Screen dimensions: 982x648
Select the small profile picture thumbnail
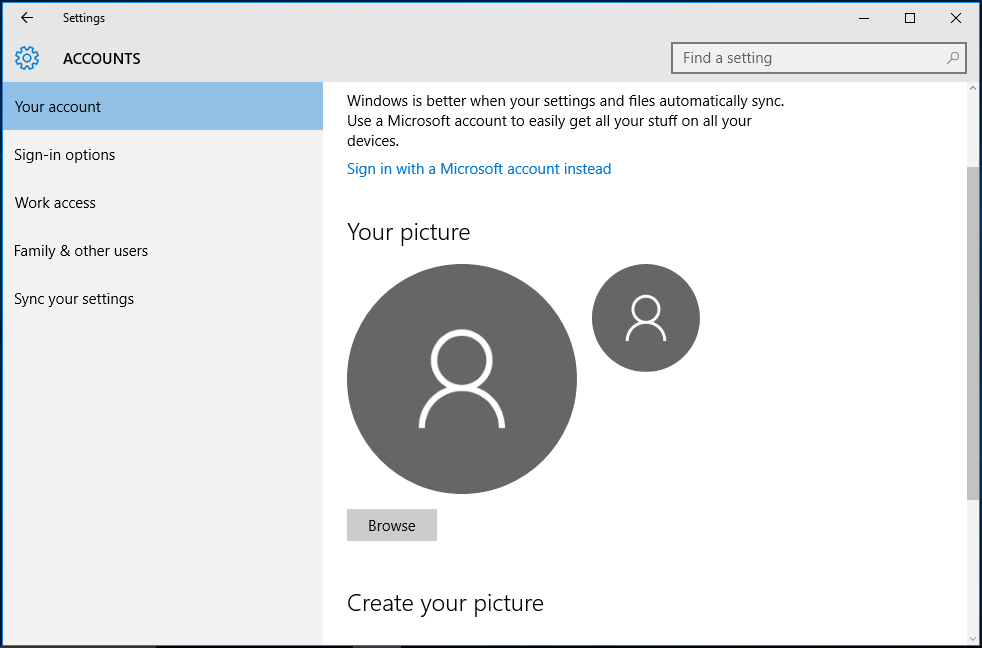646,318
